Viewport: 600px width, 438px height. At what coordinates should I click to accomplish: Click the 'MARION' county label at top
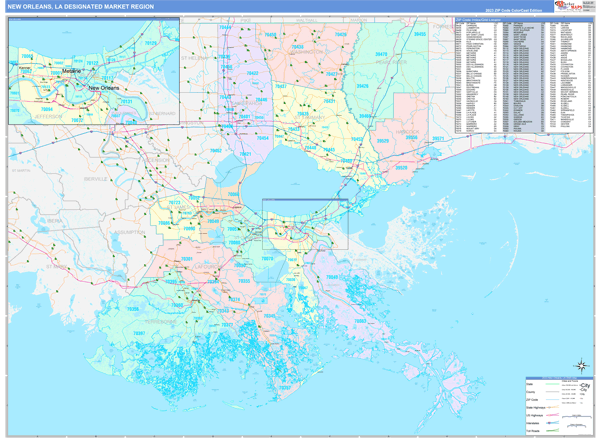(358, 20)
